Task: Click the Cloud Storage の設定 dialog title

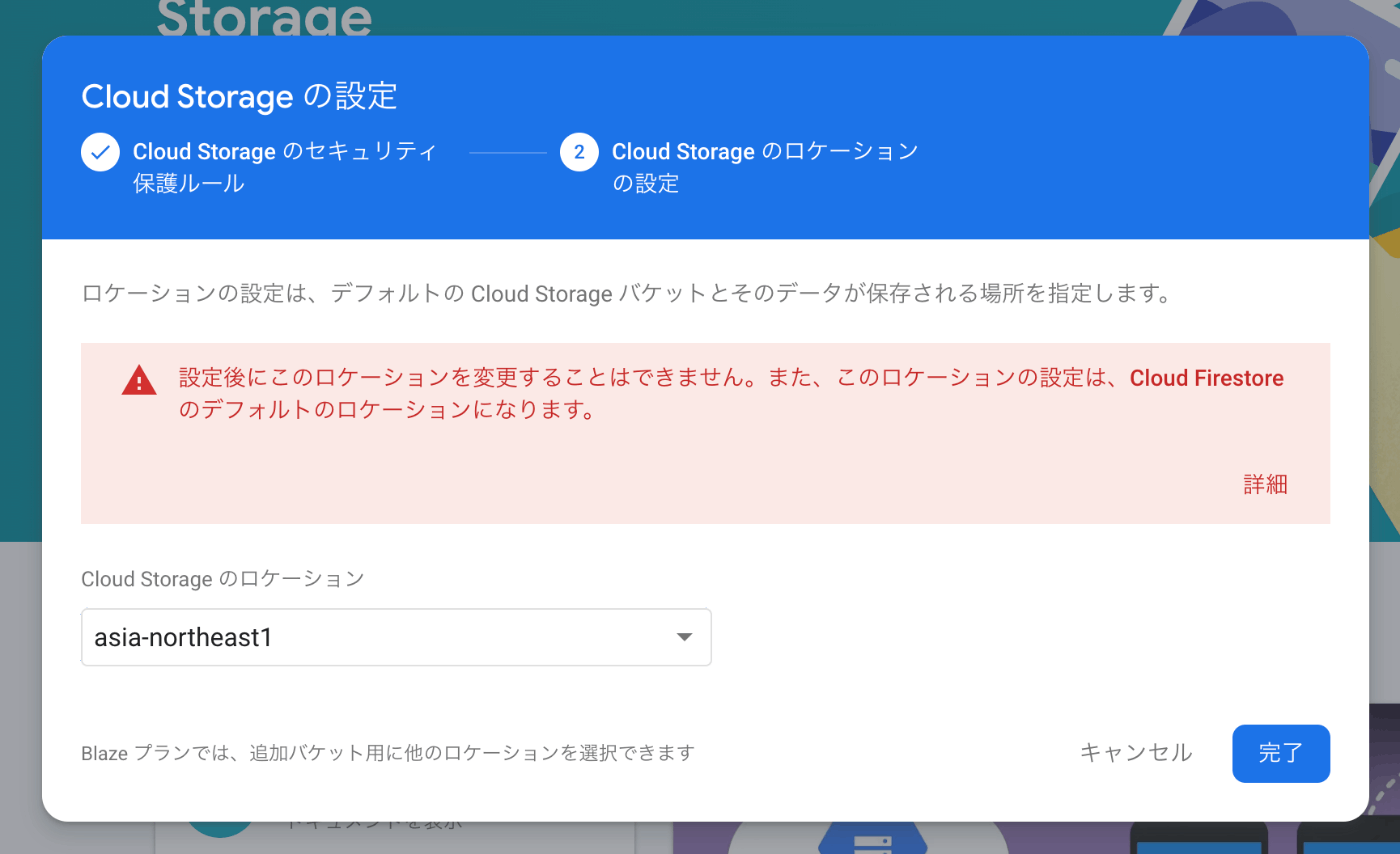Action: coord(239,96)
